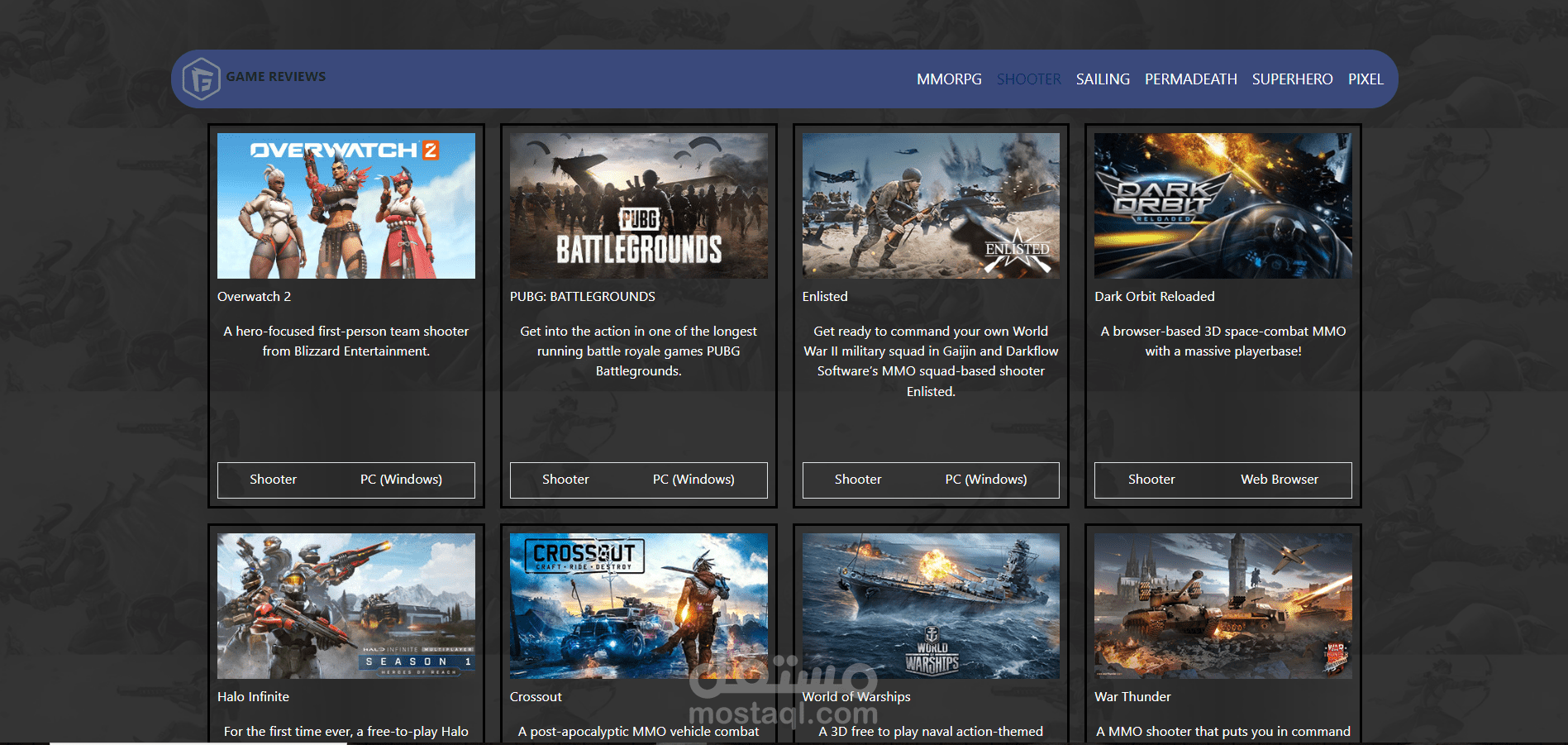
Task: Click the Dark Orbit Reloaded description text
Action: [x=1223, y=341]
